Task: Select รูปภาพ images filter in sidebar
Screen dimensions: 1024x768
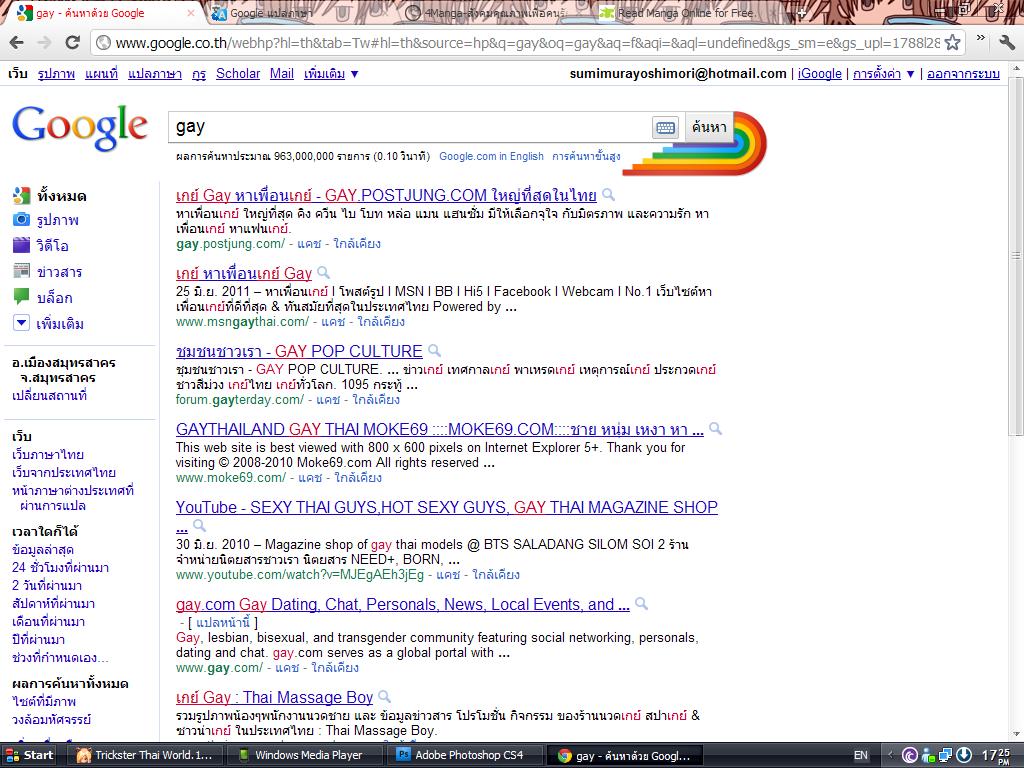Action: pos(46,220)
